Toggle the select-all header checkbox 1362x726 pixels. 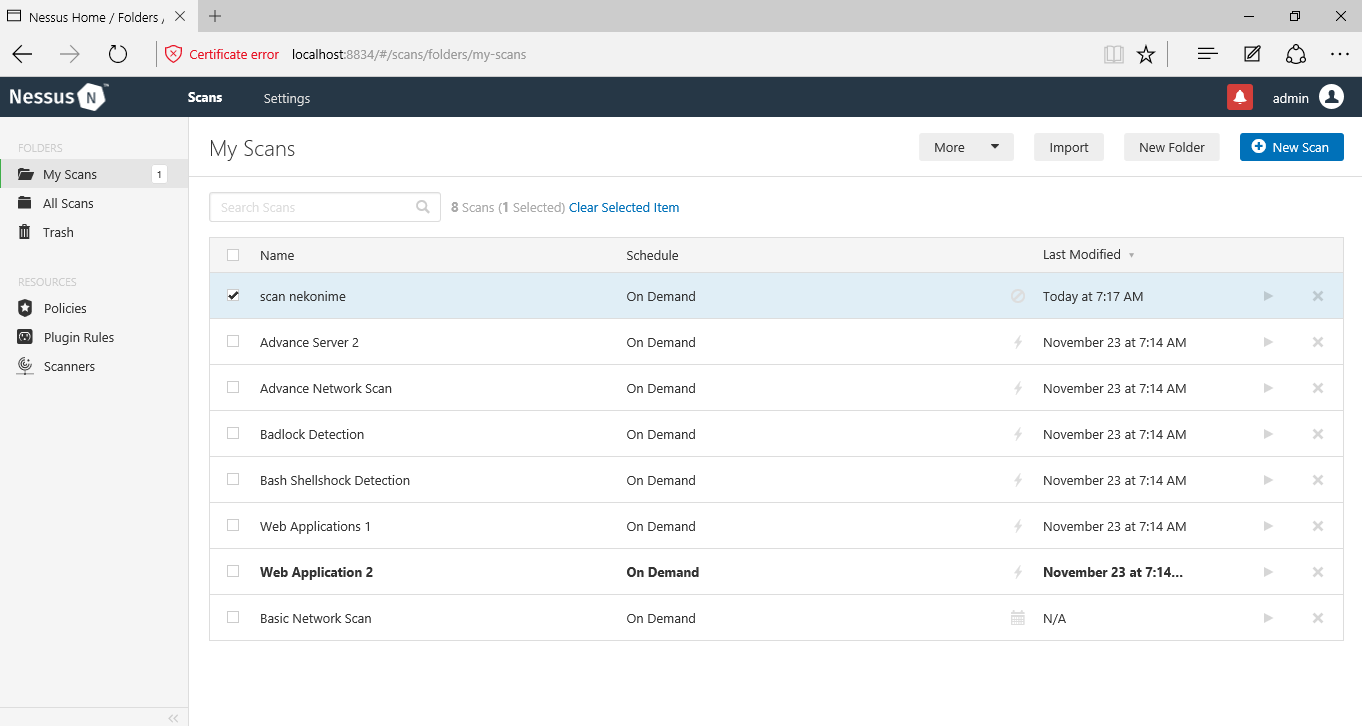coord(233,255)
